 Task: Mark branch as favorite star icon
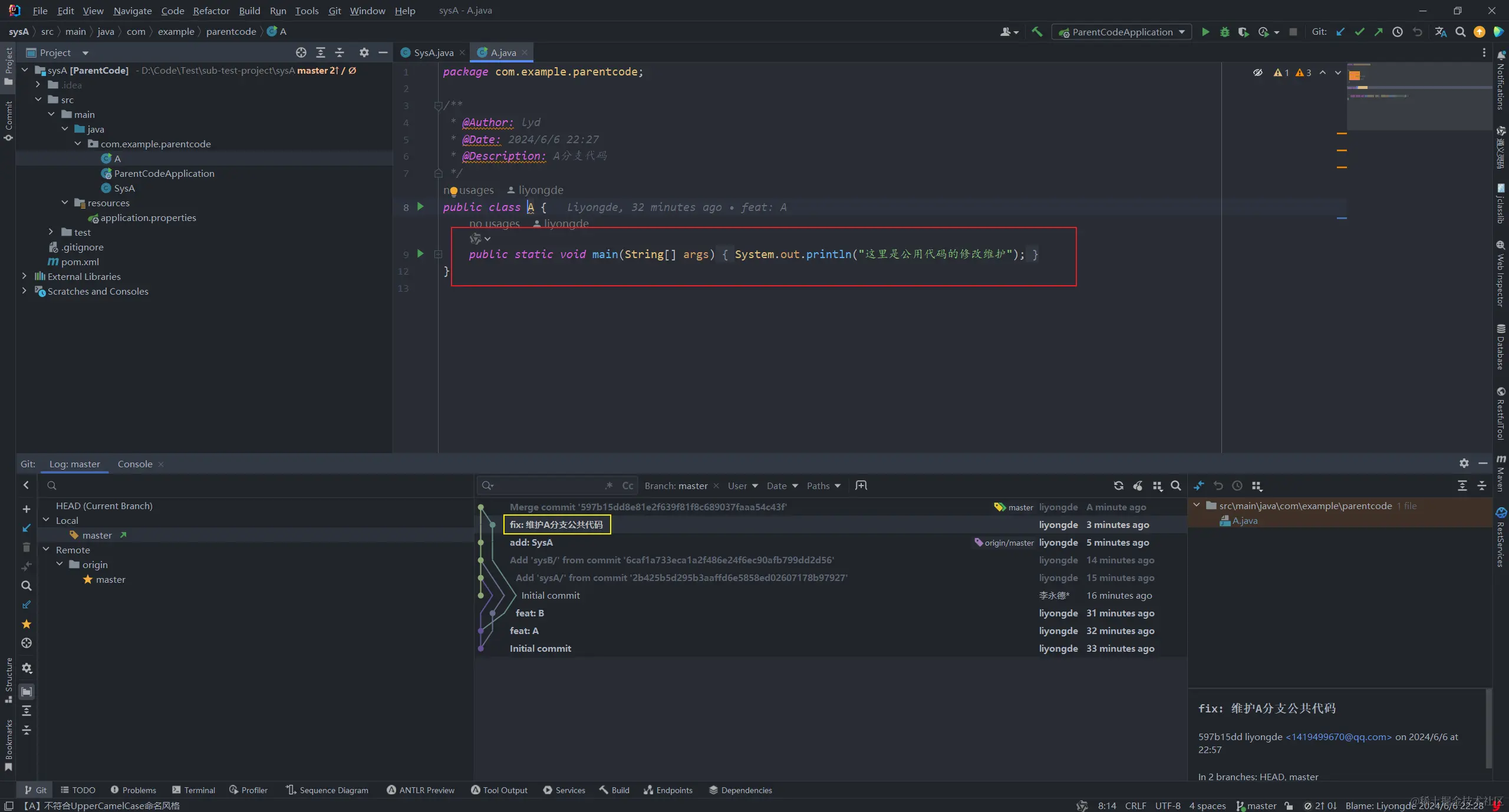click(27, 624)
